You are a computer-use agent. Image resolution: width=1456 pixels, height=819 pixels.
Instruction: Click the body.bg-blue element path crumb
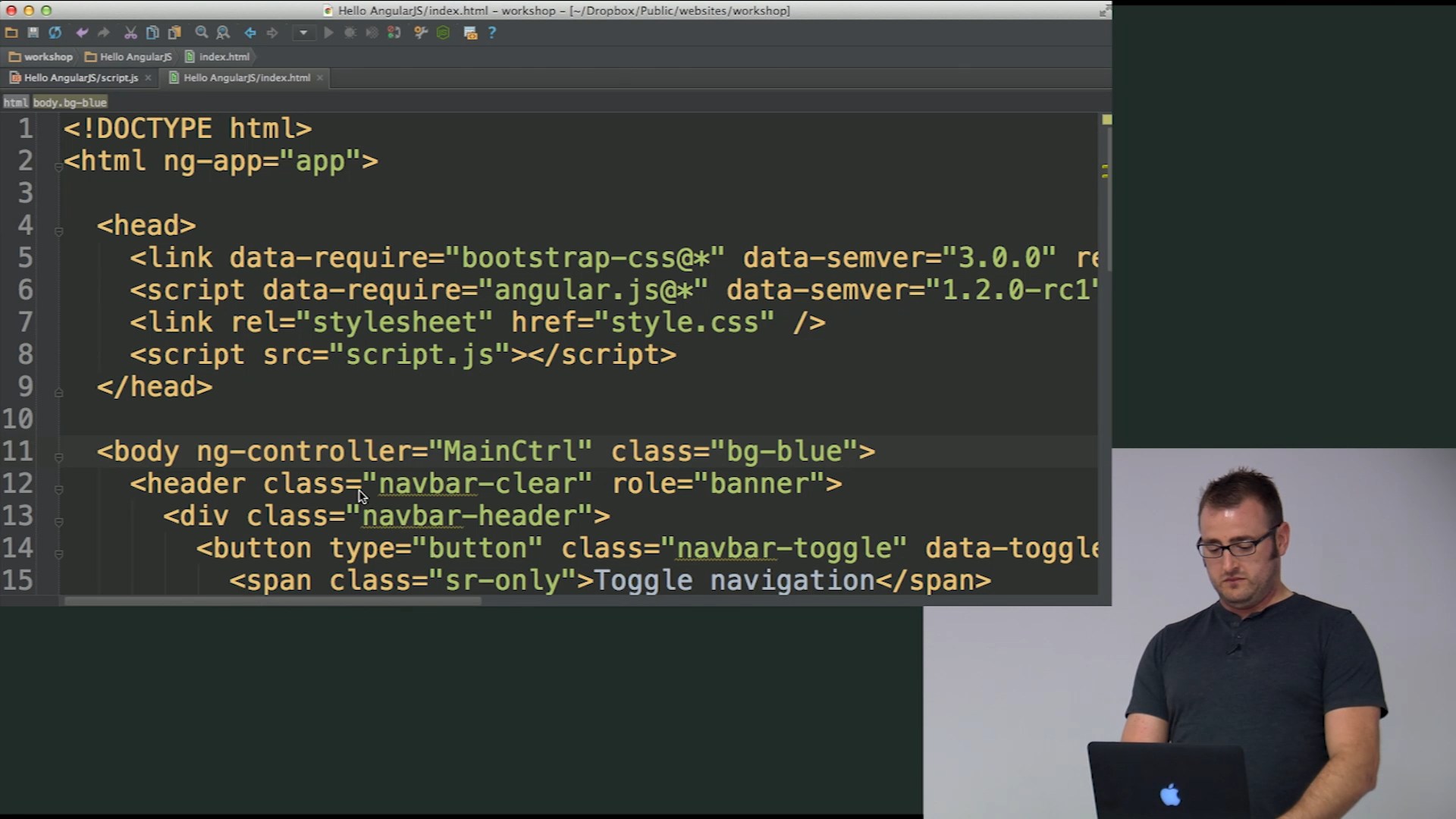[x=70, y=102]
